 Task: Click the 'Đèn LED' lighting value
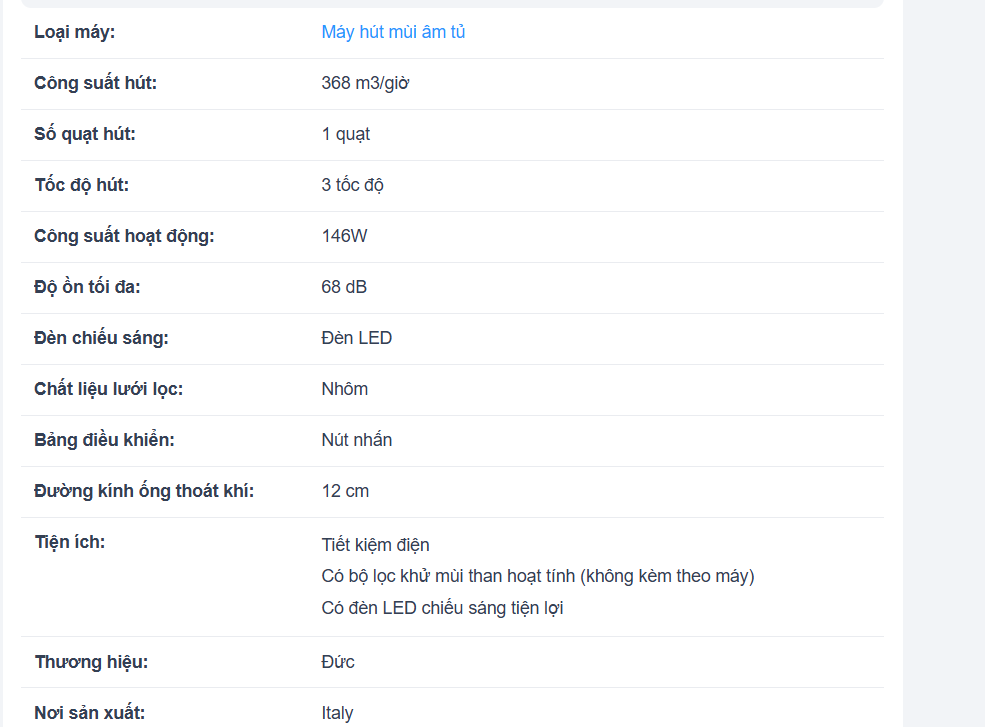point(356,338)
